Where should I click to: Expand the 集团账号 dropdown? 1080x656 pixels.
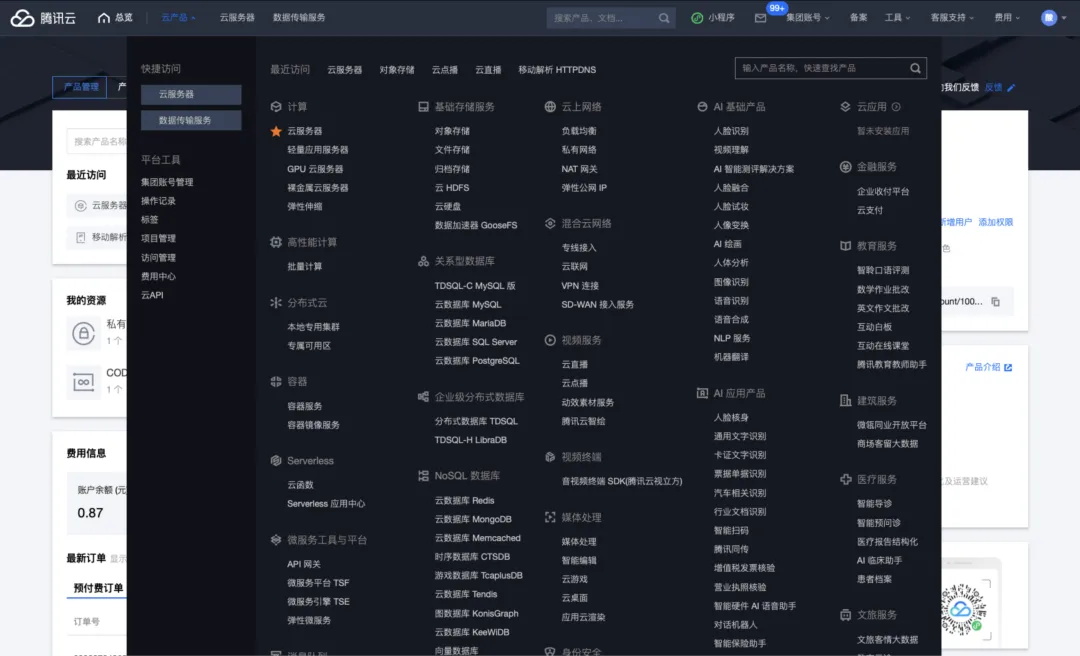pyautogui.click(x=807, y=18)
